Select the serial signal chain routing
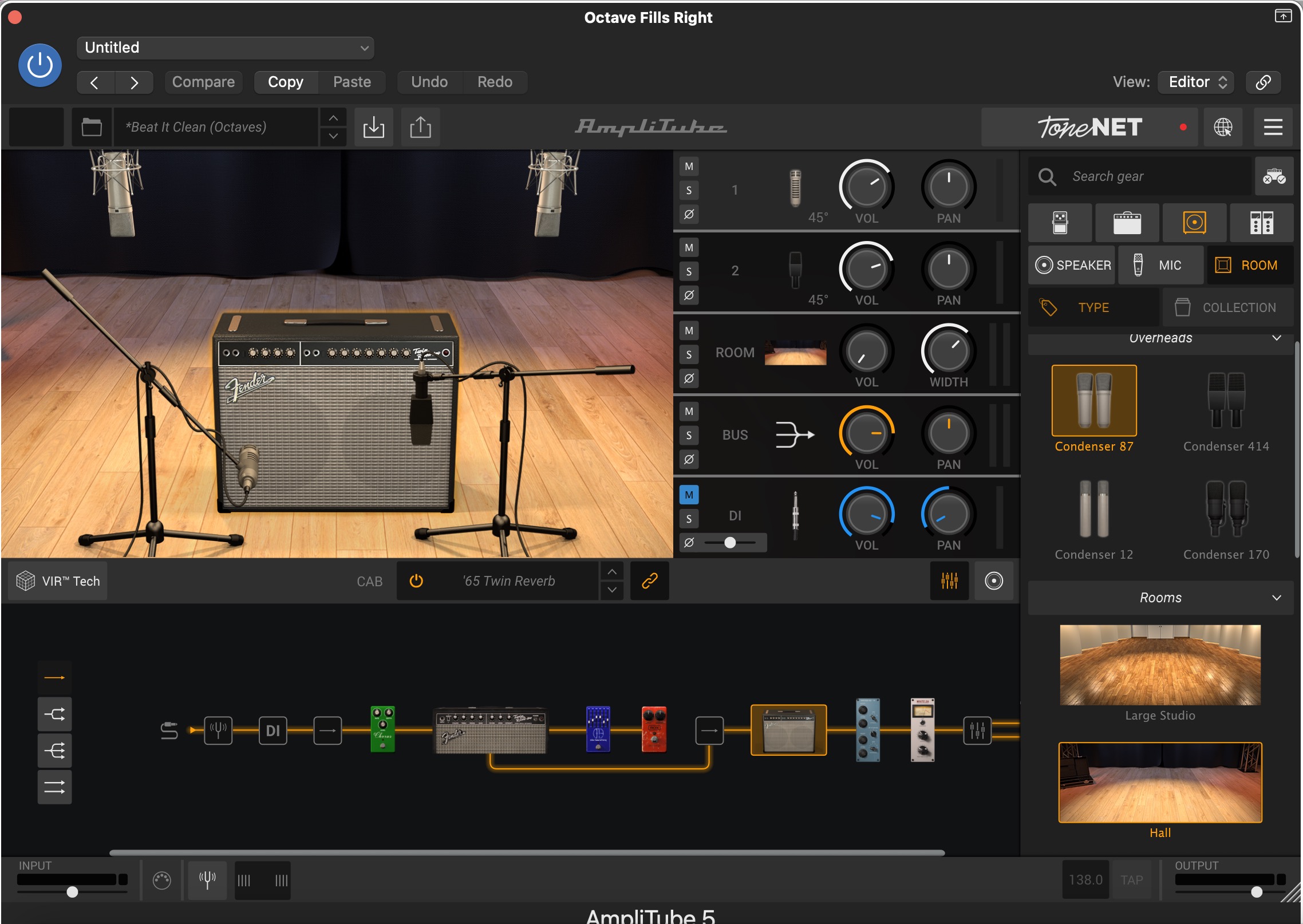This screenshot has height=924, width=1303. (55, 678)
